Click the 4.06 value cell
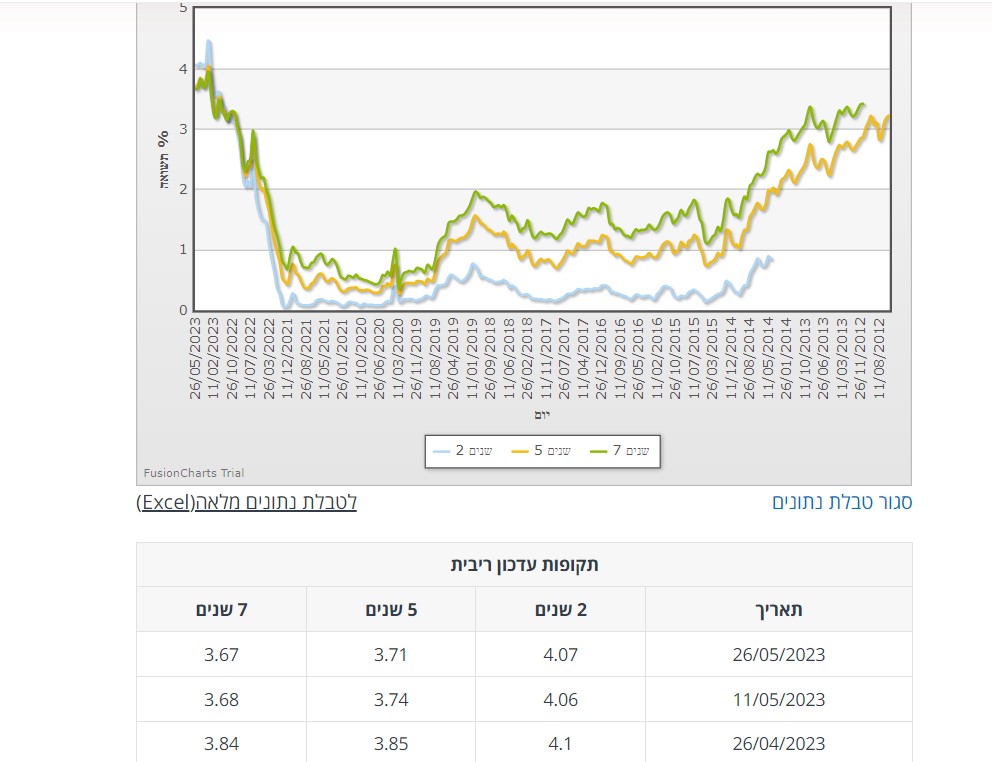 561,699
